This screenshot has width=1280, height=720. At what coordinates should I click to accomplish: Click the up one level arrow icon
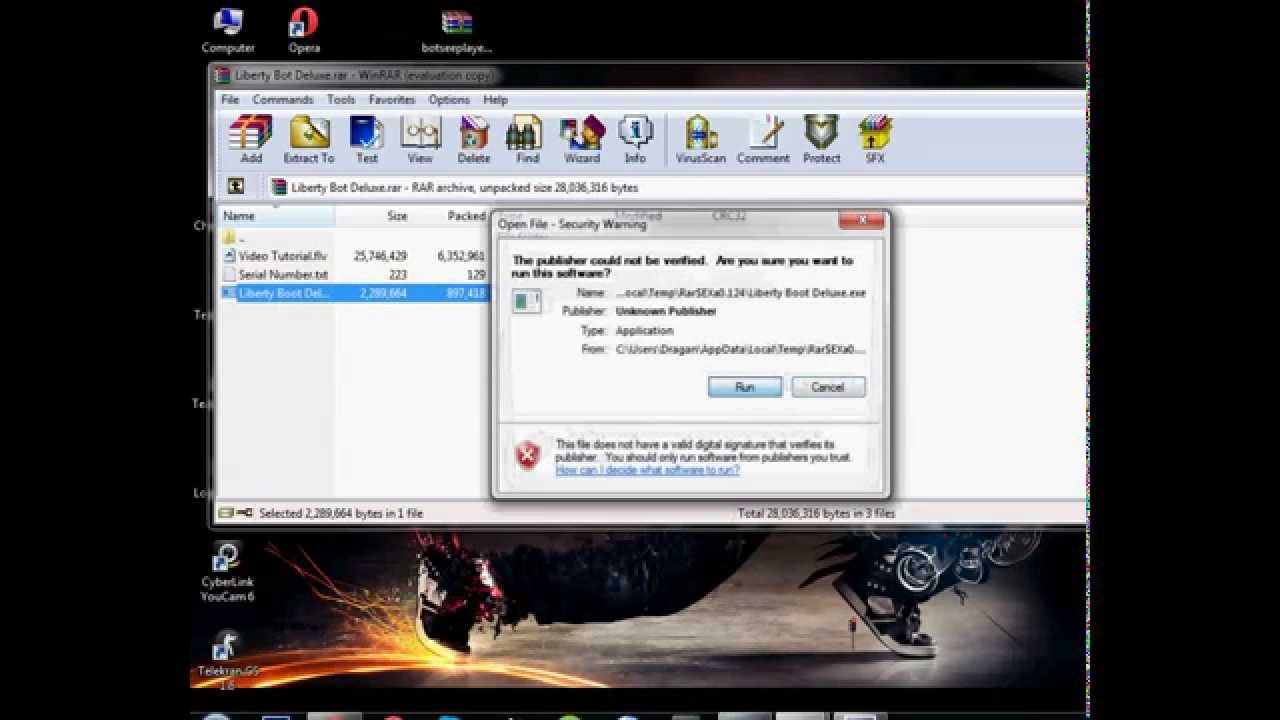(x=236, y=186)
